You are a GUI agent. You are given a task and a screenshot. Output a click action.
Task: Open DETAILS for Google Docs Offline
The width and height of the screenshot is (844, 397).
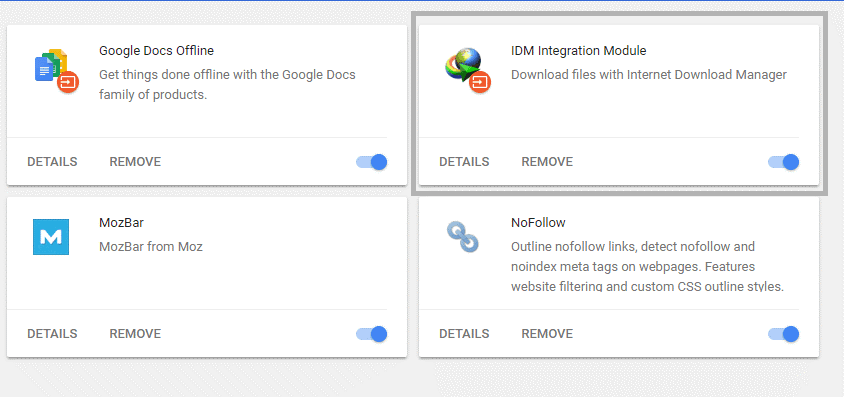(x=52, y=162)
